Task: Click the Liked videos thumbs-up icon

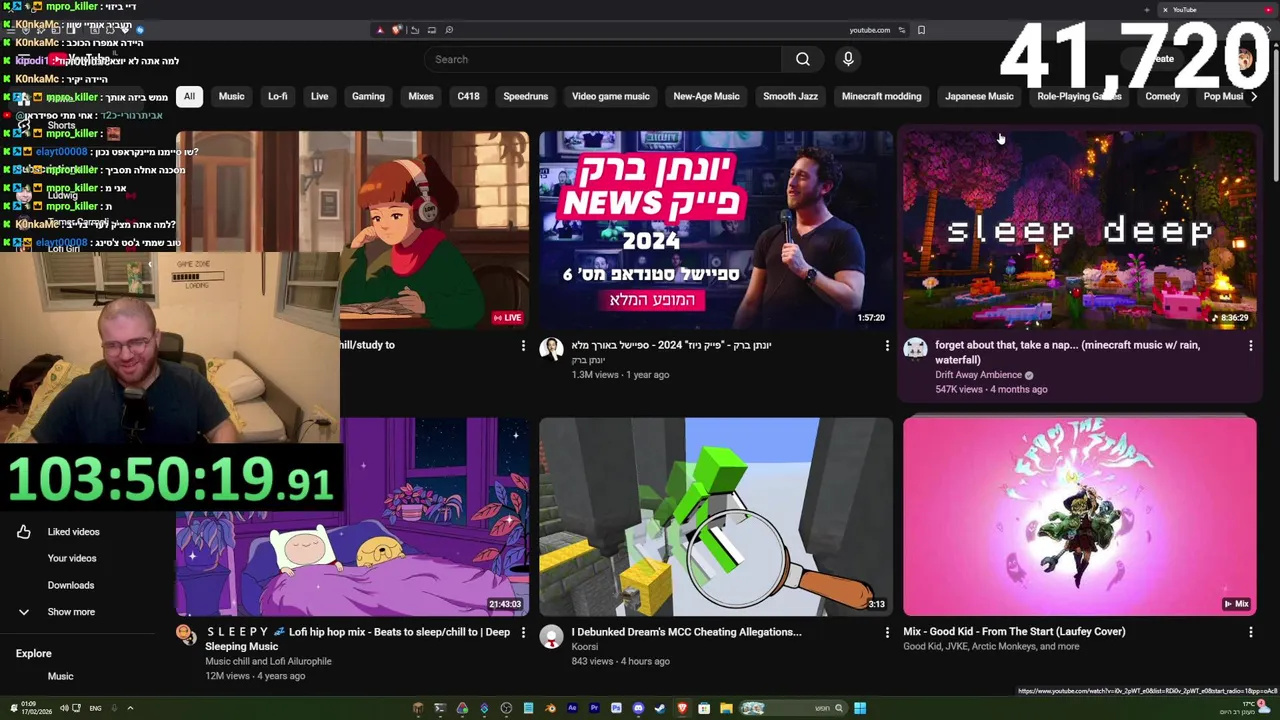Action: pyautogui.click(x=24, y=532)
